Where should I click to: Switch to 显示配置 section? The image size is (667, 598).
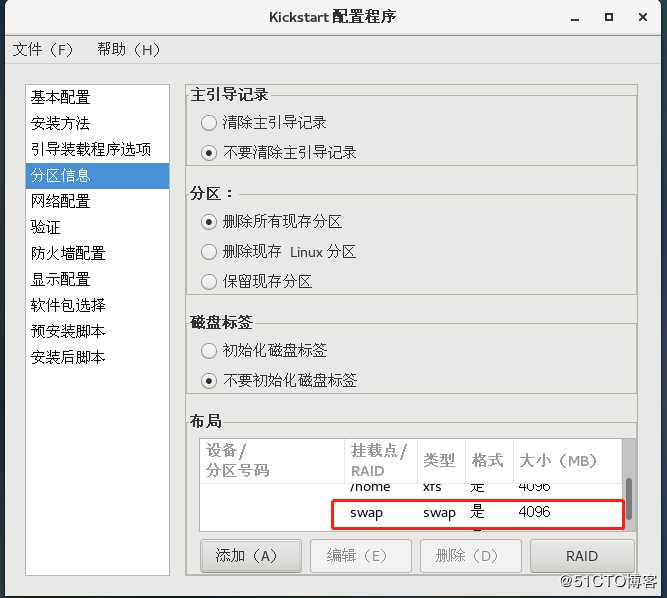click(x=97, y=279)
